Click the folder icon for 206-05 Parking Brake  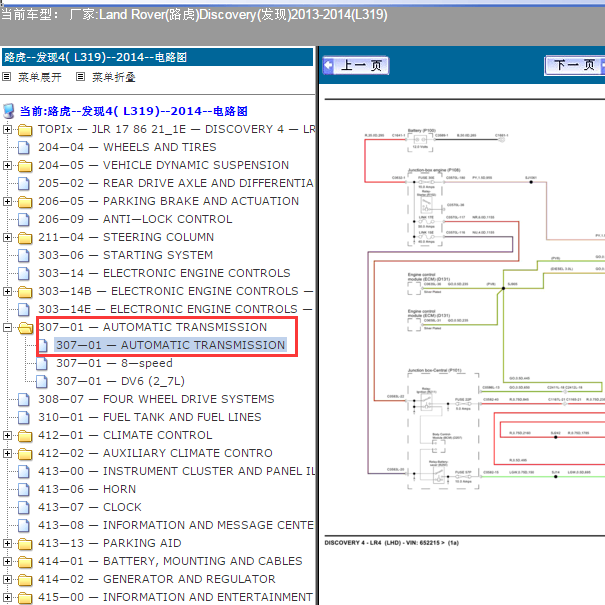tap(25, 202)
